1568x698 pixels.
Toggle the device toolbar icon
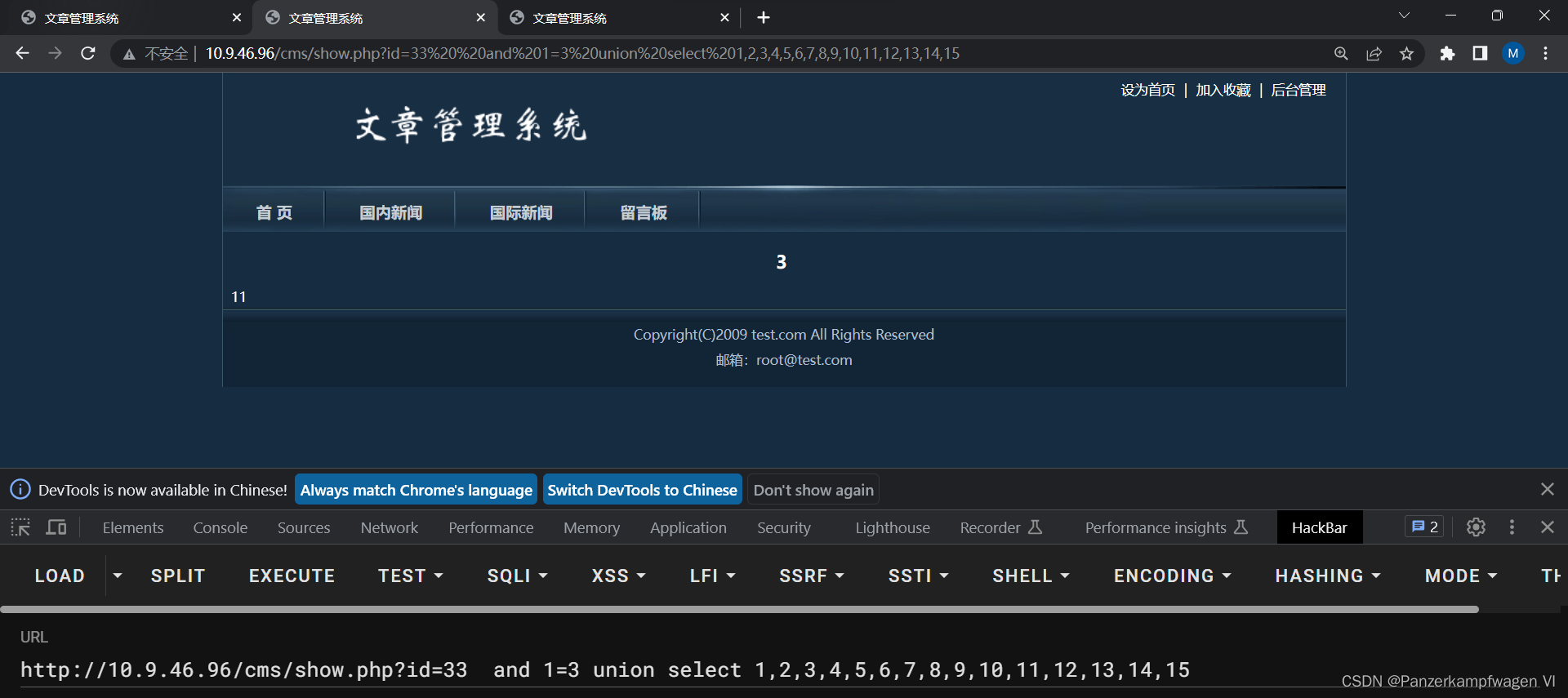pyautogui.click(x=56, y=527)
